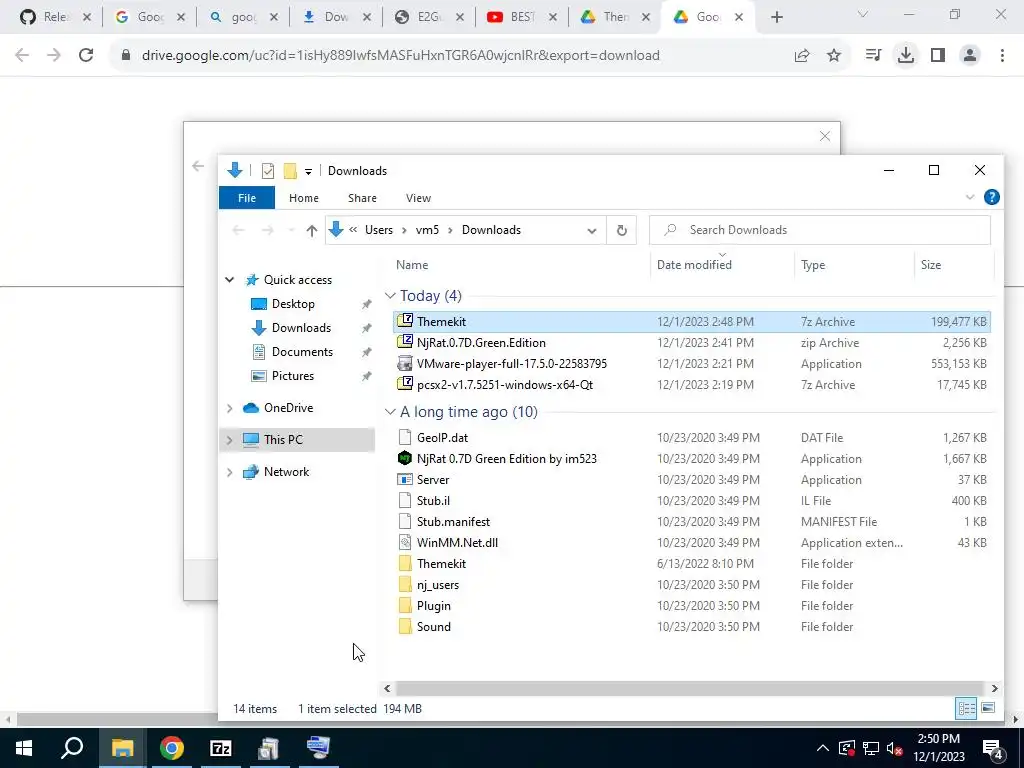This screenshot has width=1024, height=768.
Task: Open the notification center with 4 alerts
Action: pos(992,748)
